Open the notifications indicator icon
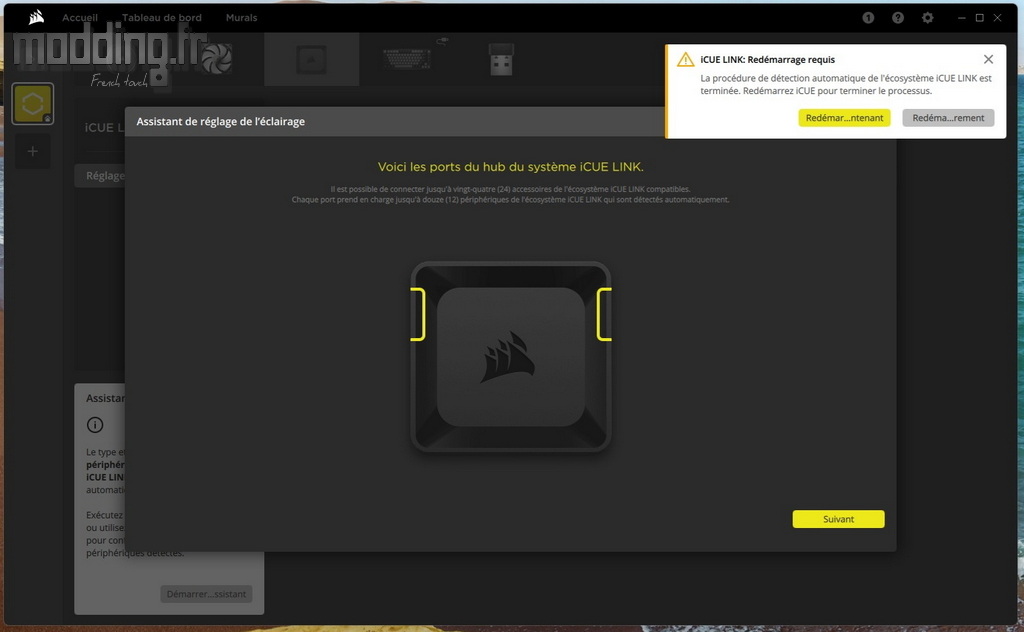1024x632 pixels. [x=868, y=18]
